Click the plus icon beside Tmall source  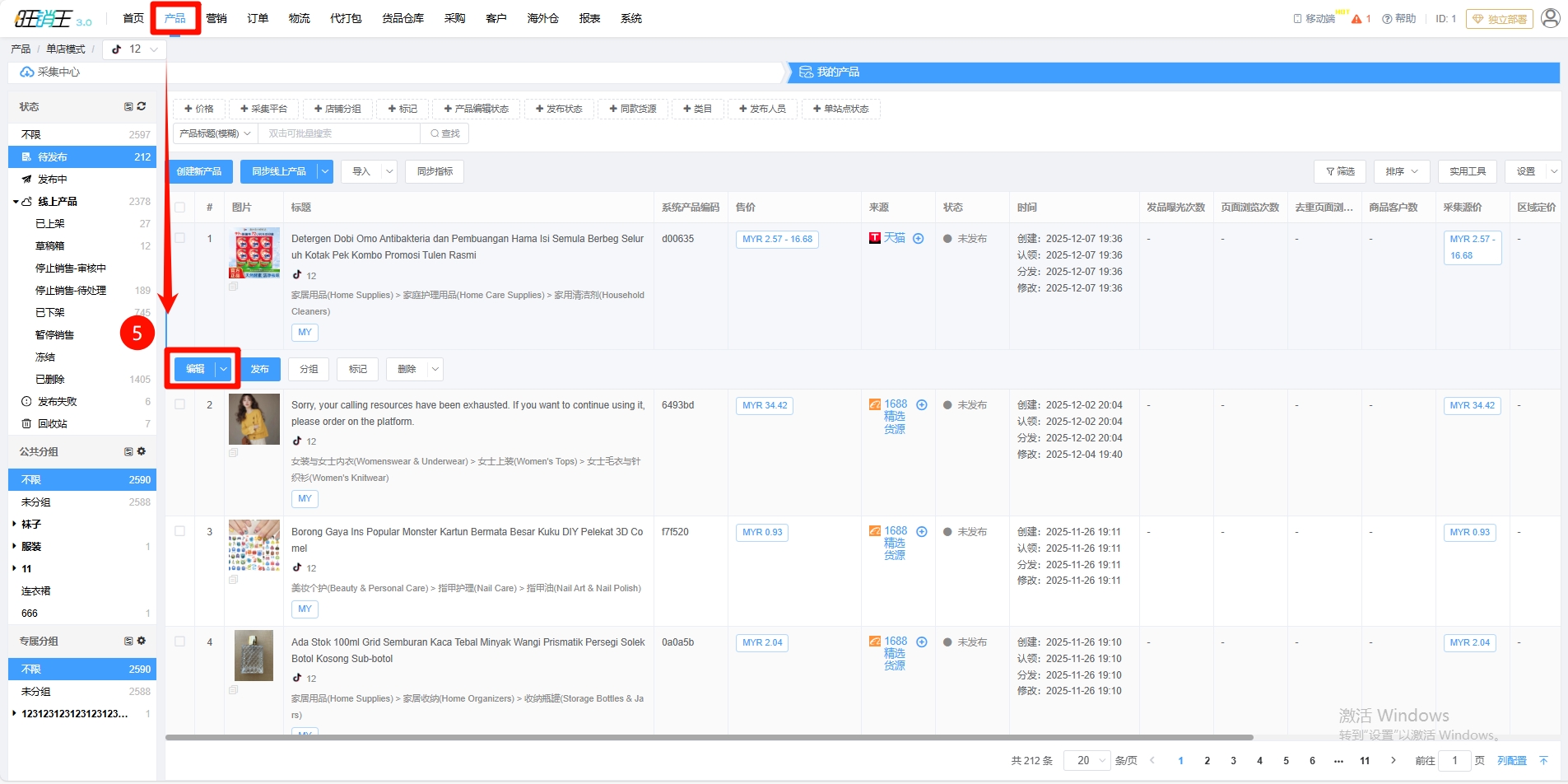(x=919, y=239)
